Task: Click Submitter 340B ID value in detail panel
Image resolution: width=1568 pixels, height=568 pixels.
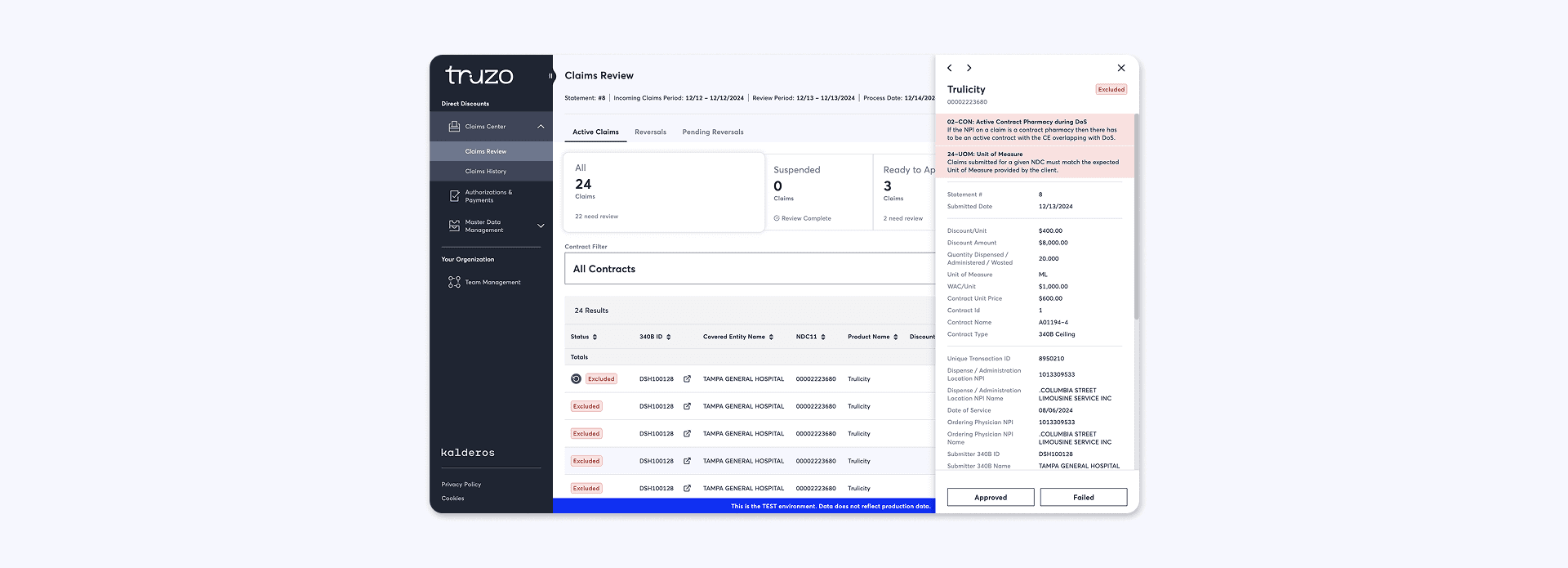Action: pyautogui.click(x=1056, y=454)
